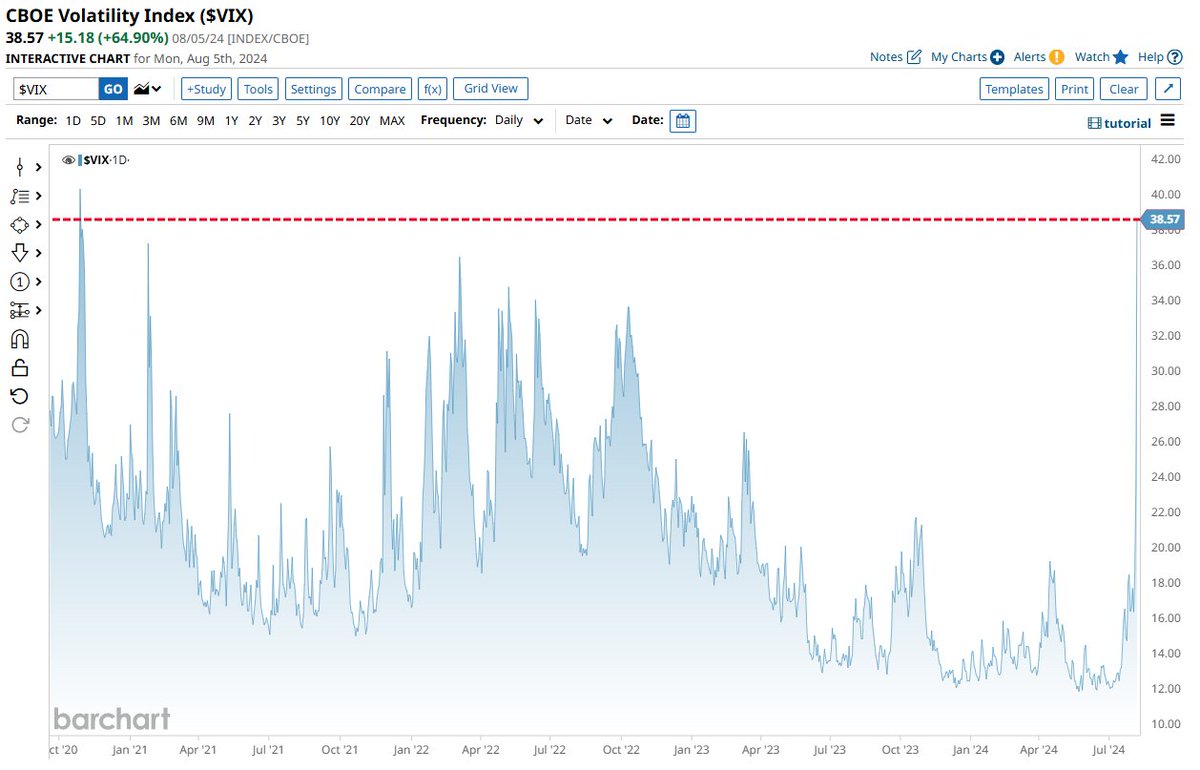Open My Charts with plus icon
The image size is (1200, 770).
click(x=967, y=57)
